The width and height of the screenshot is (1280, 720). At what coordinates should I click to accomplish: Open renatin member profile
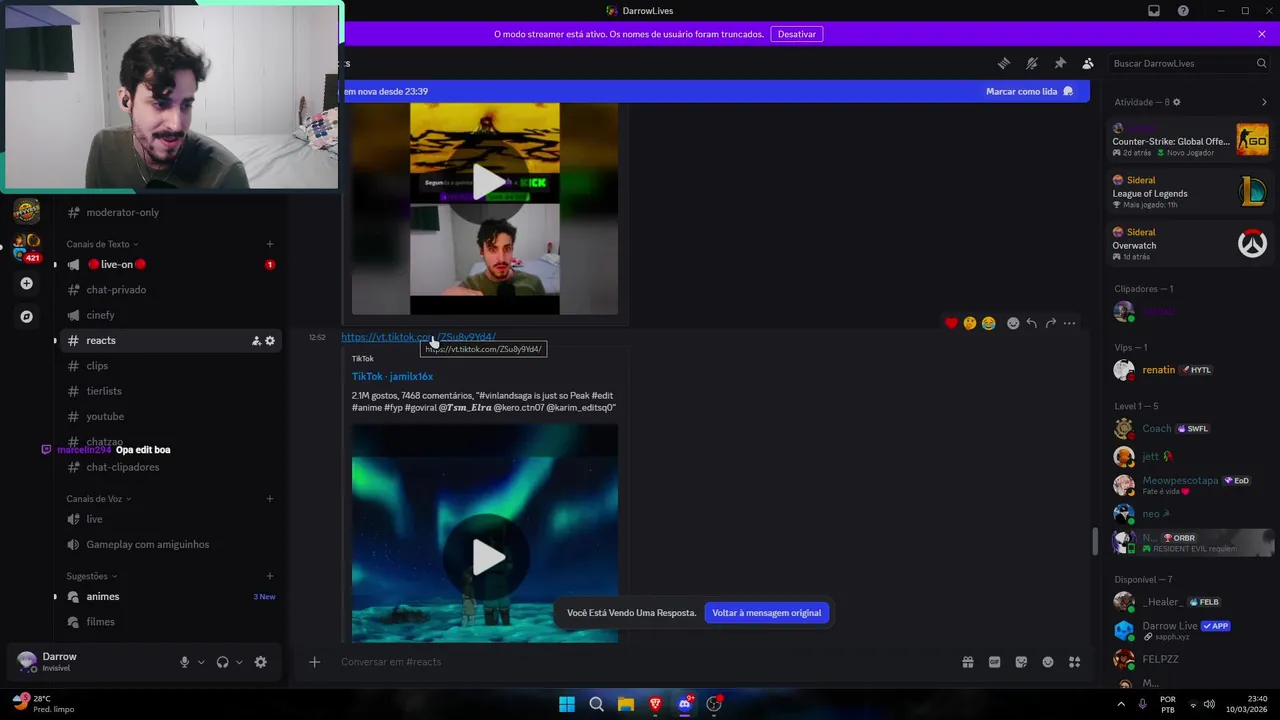[x=1190, y=370]
